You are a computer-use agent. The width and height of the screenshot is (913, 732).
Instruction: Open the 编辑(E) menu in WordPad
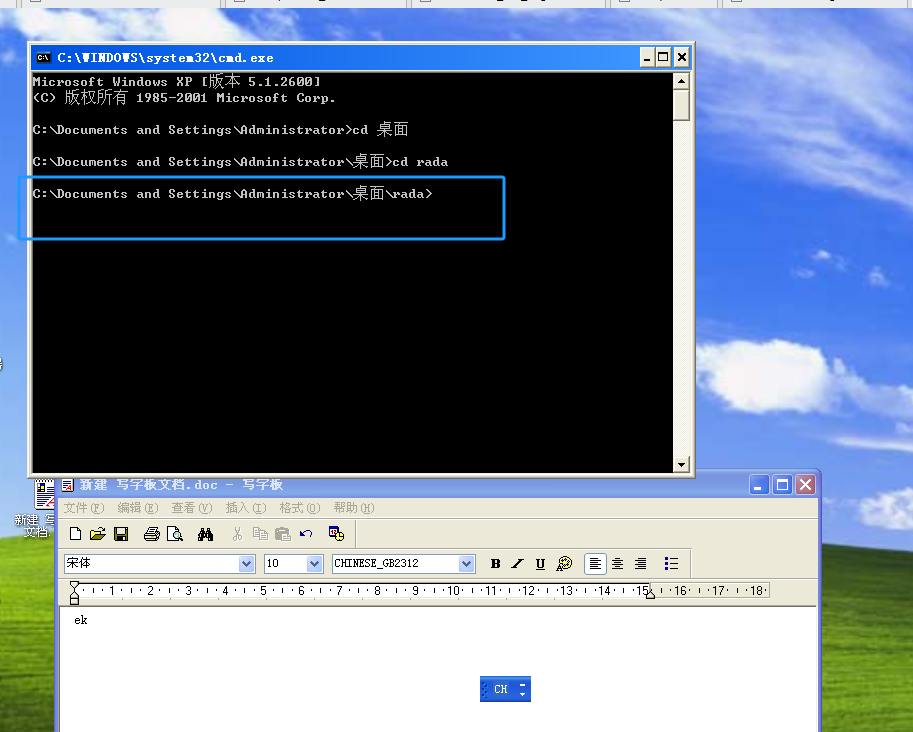pos(137,508)
